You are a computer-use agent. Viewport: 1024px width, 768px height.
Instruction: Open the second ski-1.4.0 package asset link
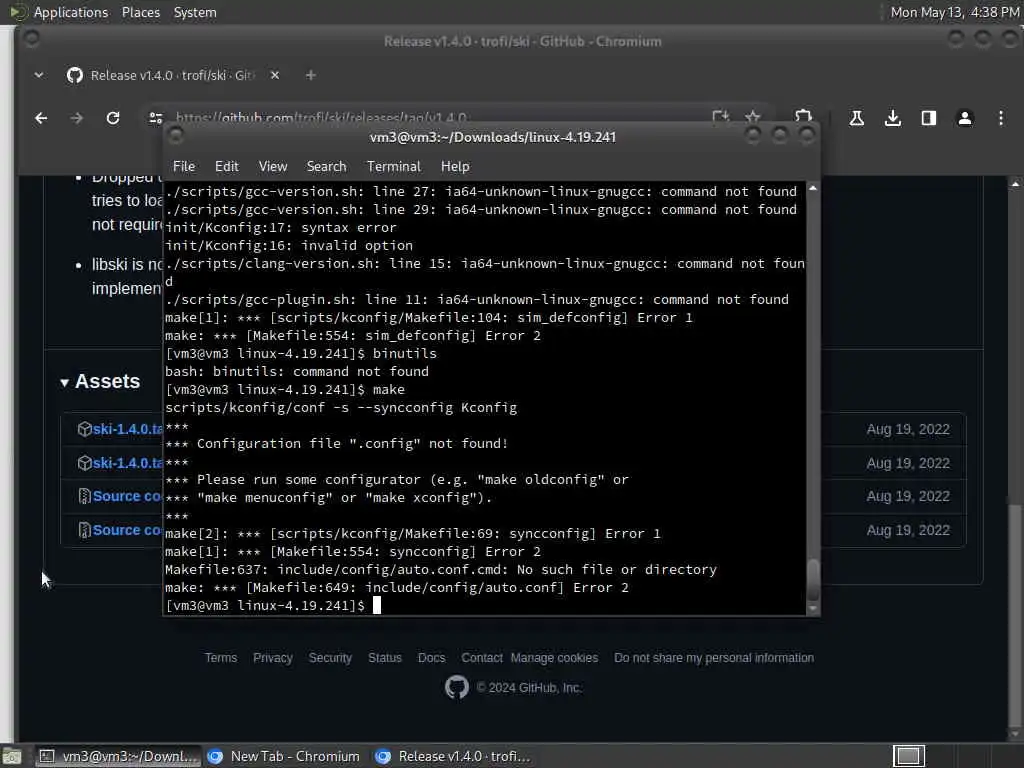(127, 463)
